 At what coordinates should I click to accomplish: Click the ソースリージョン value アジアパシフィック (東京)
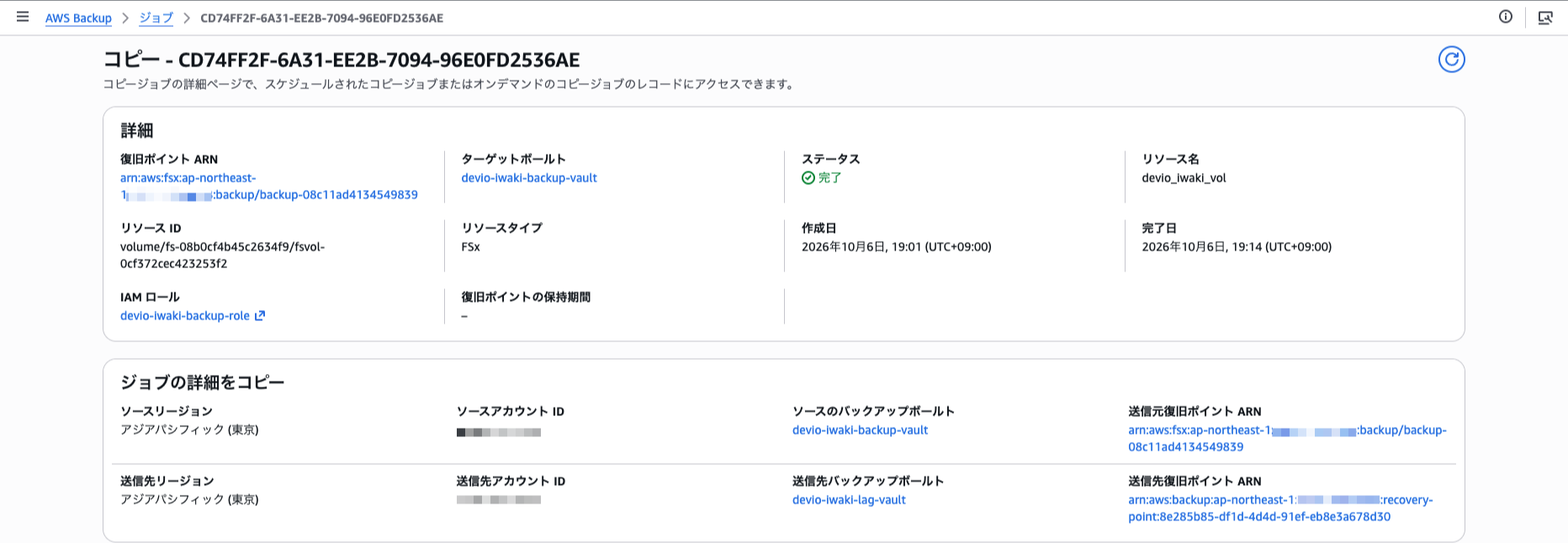[189, 430]
